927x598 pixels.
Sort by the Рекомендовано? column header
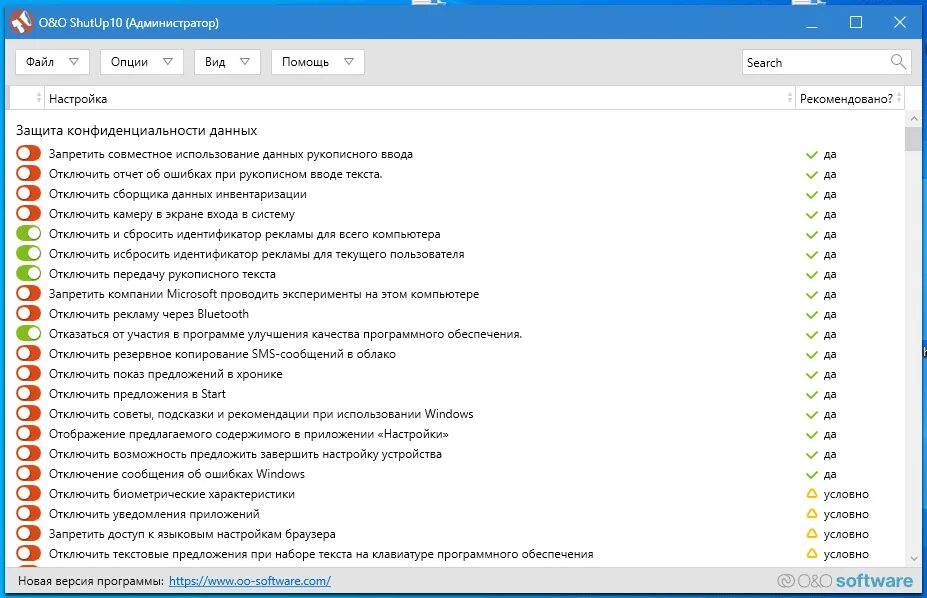coord(850,99)
